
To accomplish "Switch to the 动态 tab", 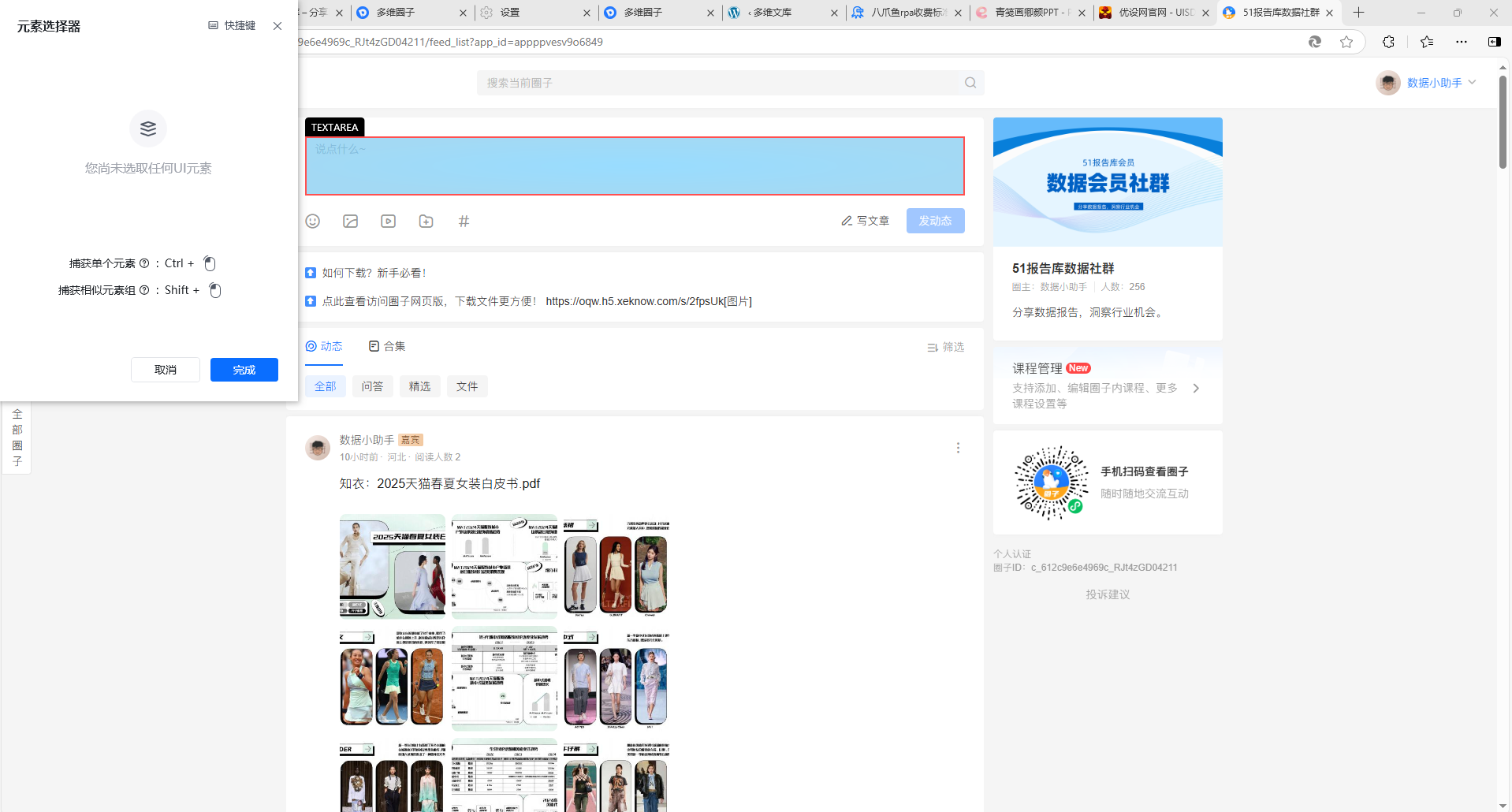I will (324, 346).
